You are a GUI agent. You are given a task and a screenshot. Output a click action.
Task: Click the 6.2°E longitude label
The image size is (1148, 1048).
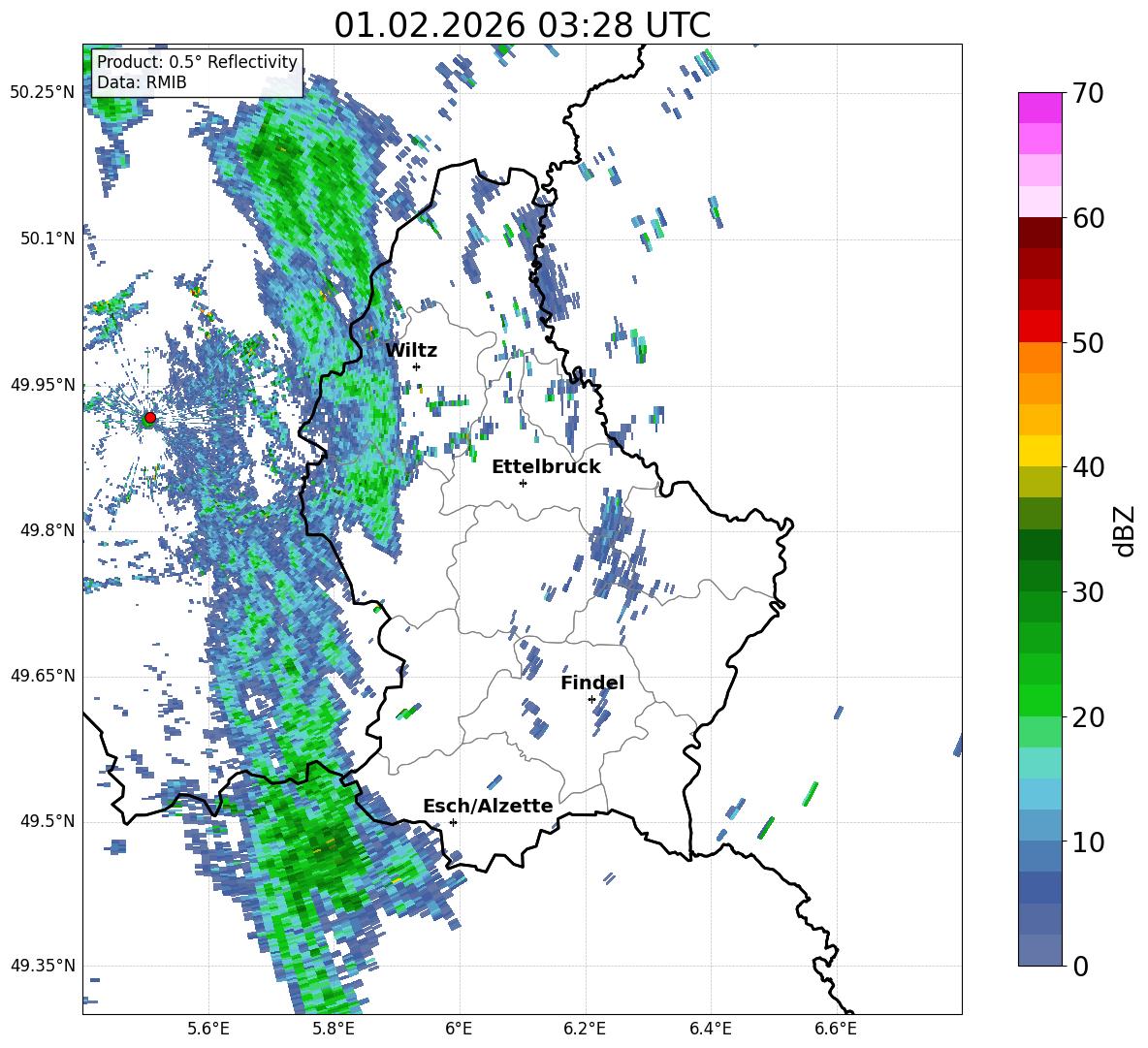(x=585, y=1030)
